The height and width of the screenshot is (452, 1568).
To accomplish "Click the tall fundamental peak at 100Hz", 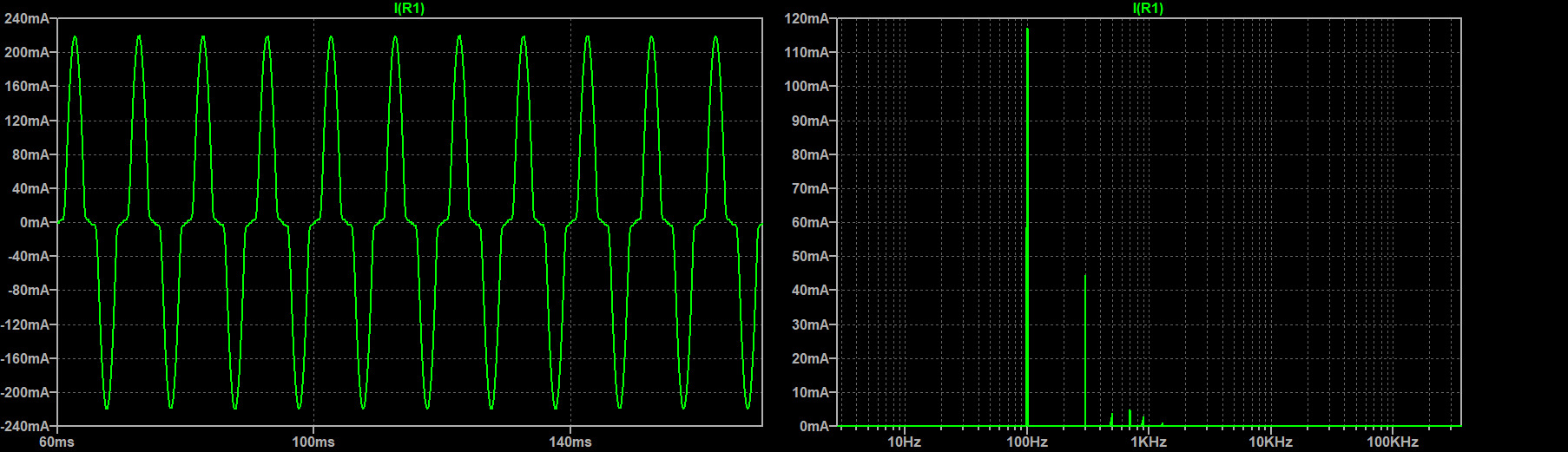I will click(x=1027, y=226).
